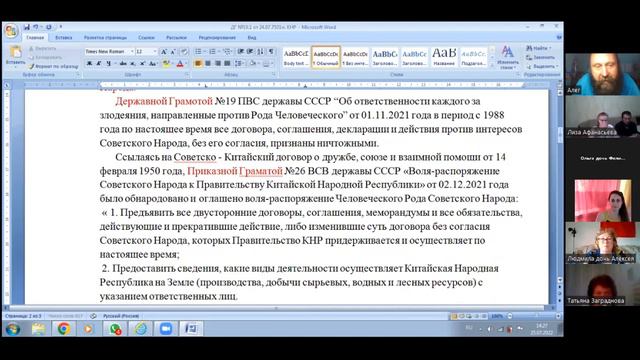The height and width of the screenshot is (360, 640).
Task: Apply strikethrough to the text
Action: pos(123,63)
